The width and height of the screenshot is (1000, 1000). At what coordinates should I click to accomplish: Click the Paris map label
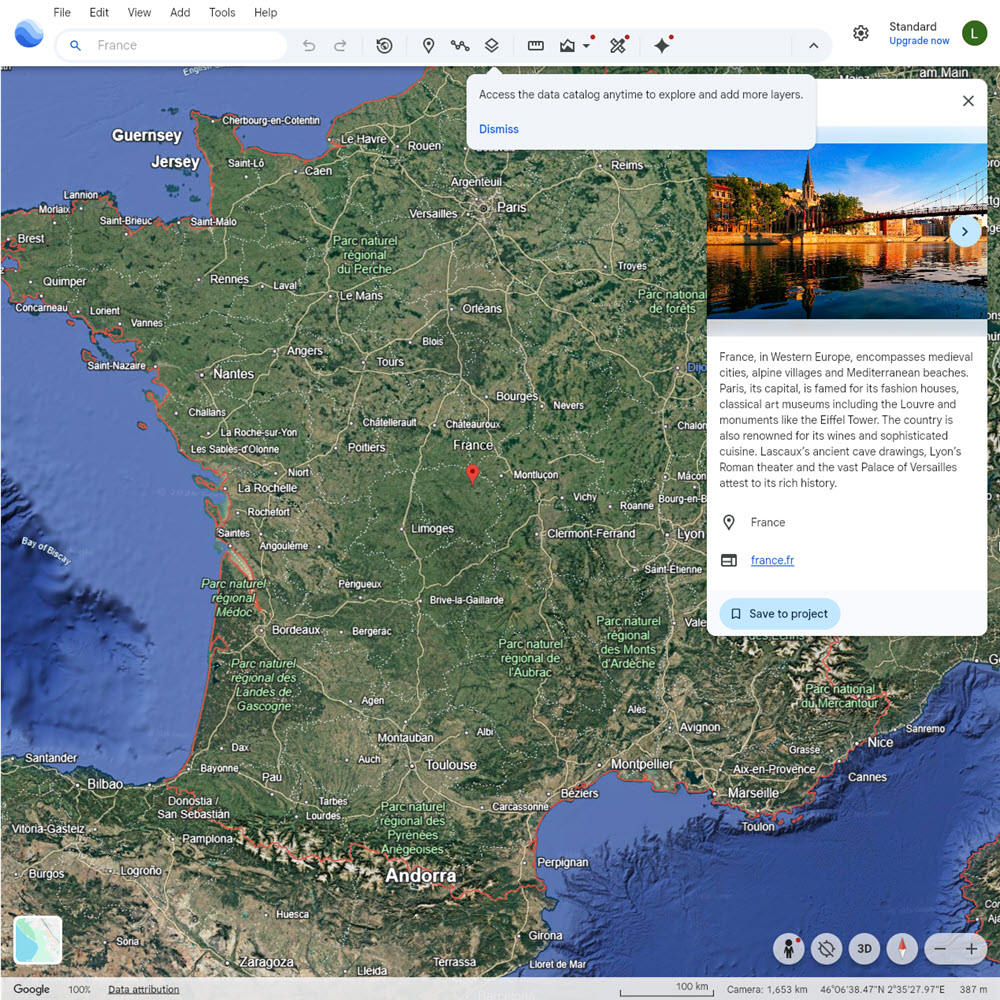511,207
